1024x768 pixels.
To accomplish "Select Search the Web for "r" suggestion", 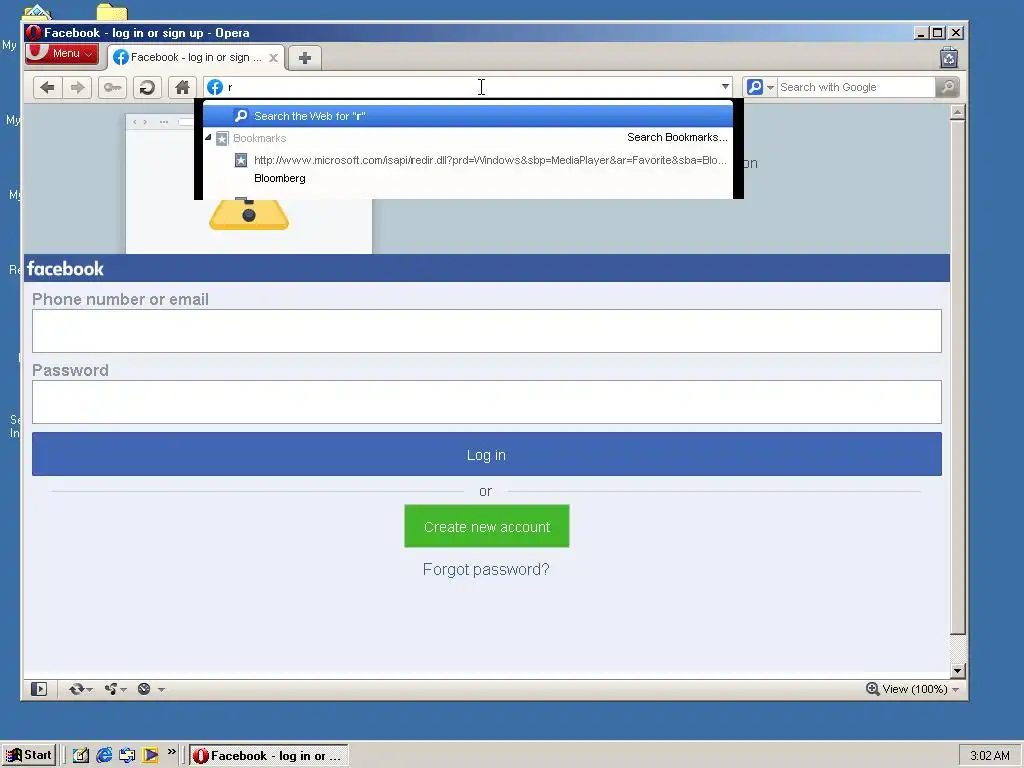I will [468, 116].
